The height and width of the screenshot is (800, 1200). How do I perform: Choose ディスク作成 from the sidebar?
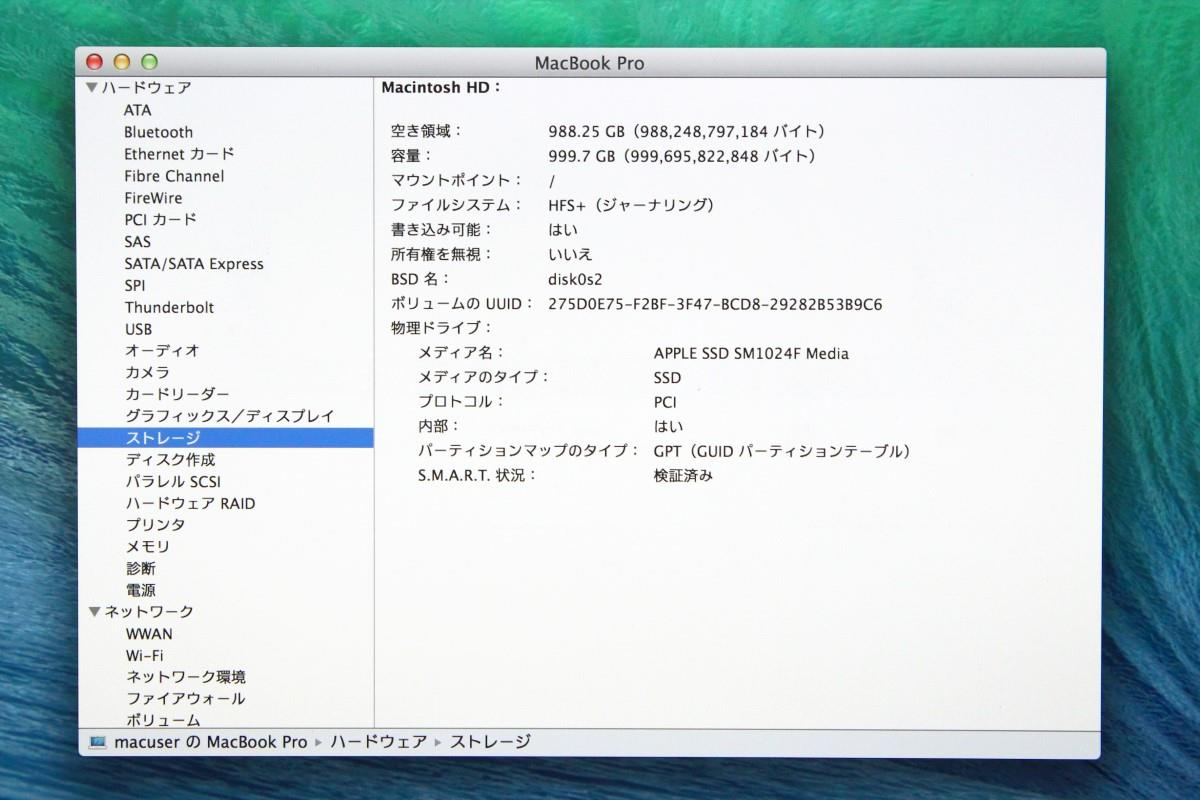pyautogui.click(x=170, y=460)
